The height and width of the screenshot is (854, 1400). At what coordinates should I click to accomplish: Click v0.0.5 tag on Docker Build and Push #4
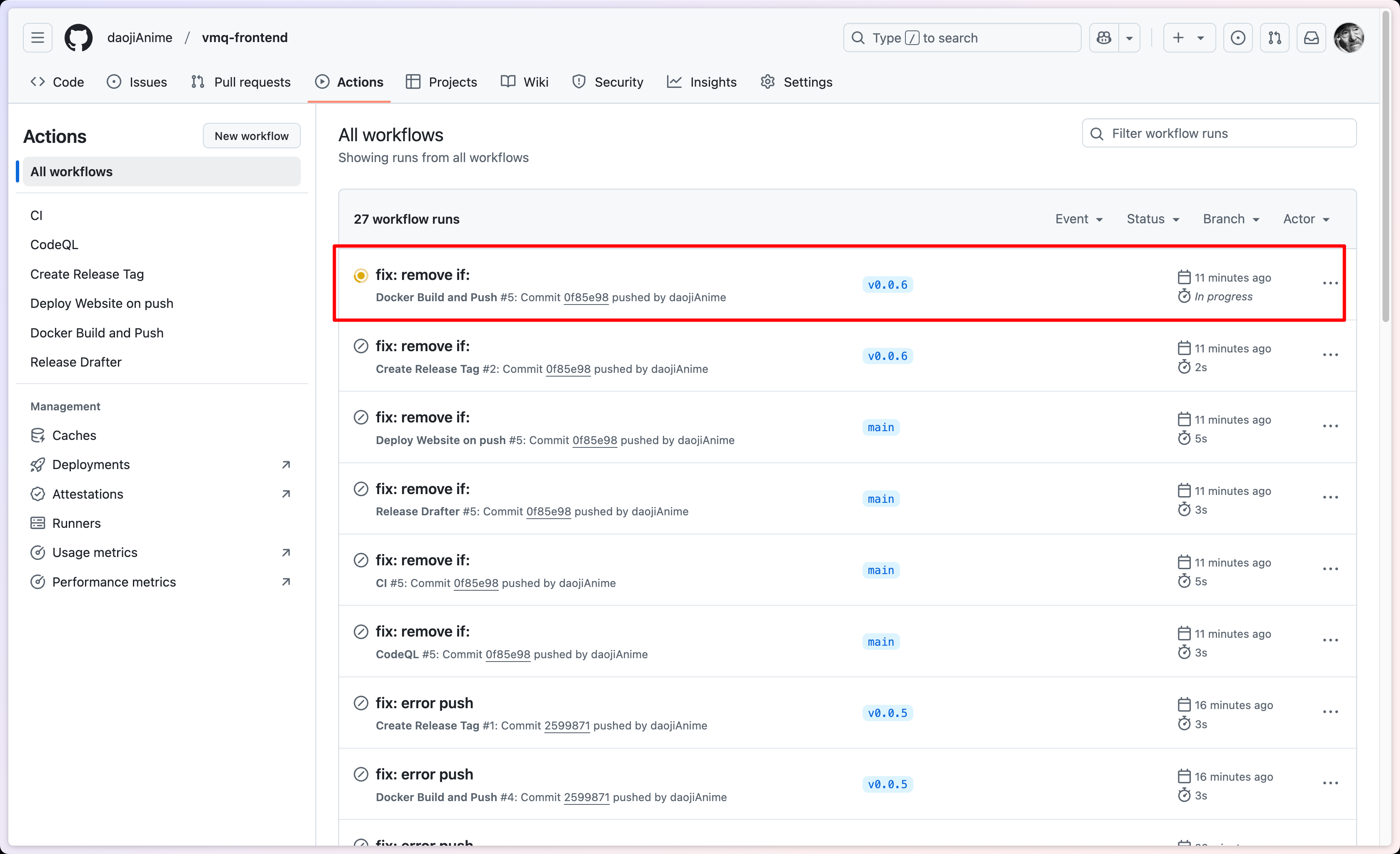887,785
